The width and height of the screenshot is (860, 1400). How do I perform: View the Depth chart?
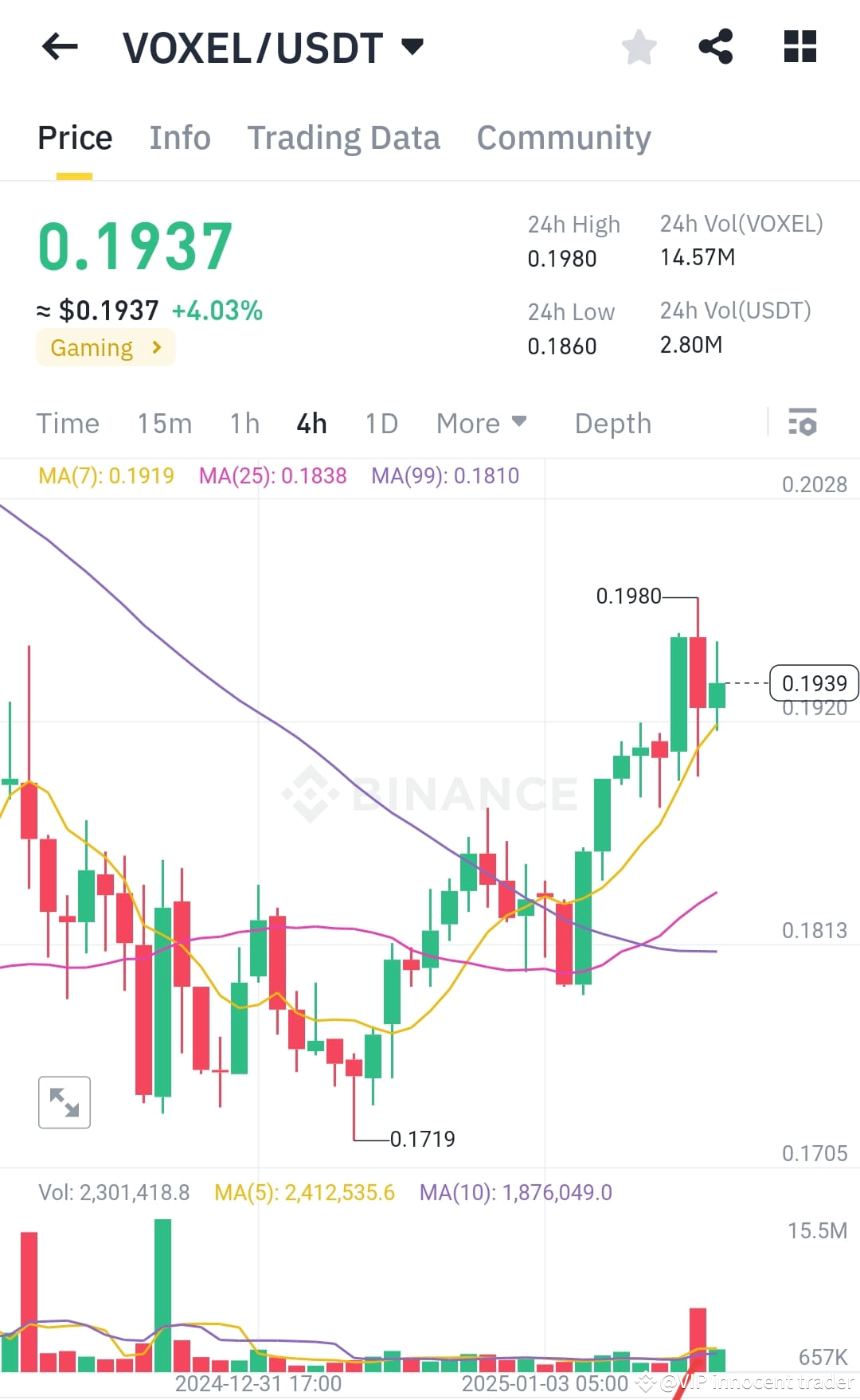pos(612,423)
